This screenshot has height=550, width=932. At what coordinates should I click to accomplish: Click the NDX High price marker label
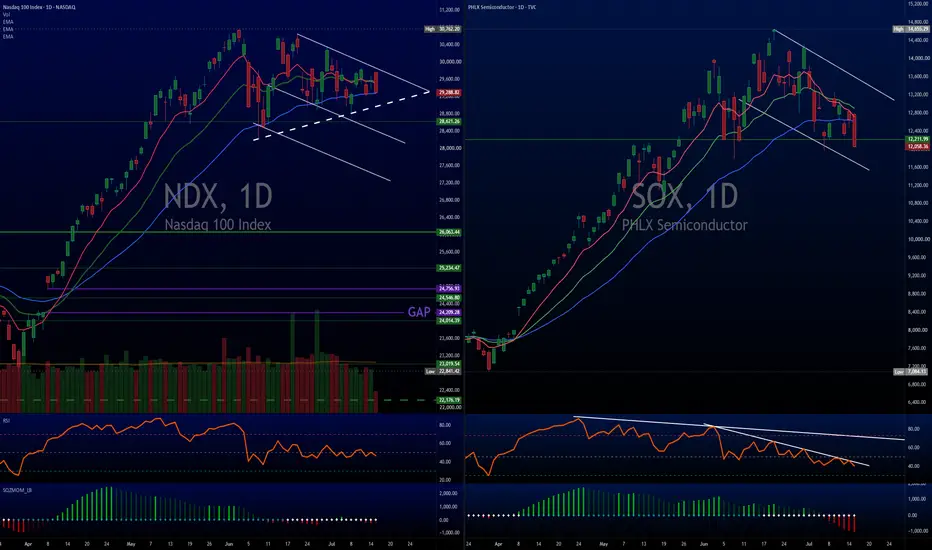[x=443, y=29]
